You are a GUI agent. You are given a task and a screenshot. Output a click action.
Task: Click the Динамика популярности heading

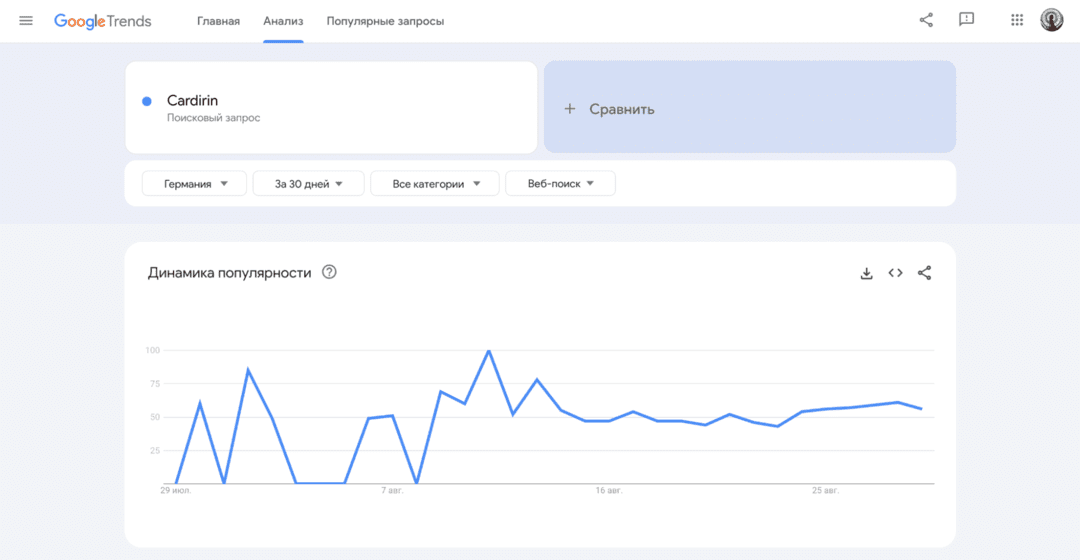[x=229, y=273]
